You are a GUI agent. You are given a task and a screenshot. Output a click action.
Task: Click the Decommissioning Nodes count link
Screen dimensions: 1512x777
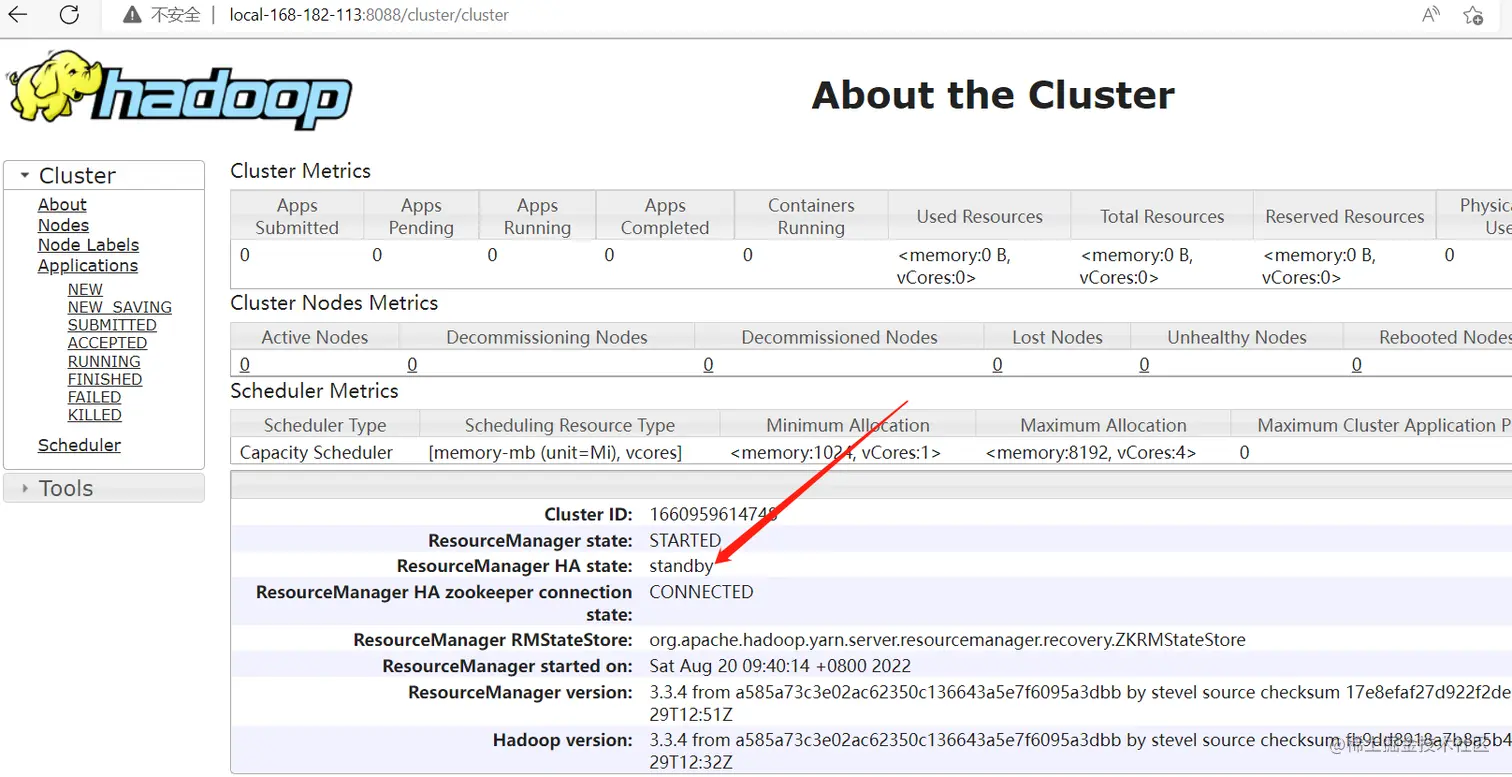[x=412, y=365]
